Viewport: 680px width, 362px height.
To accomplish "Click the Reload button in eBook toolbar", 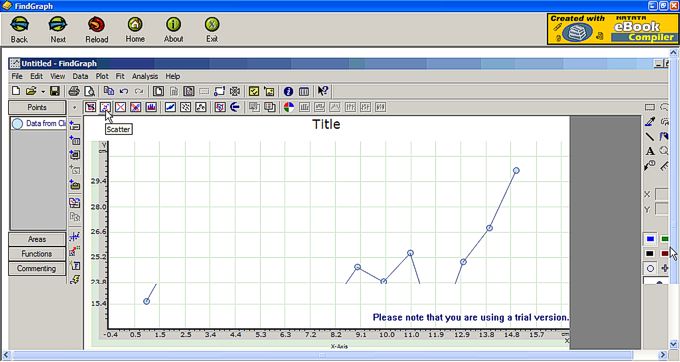I will click(96, 30).
